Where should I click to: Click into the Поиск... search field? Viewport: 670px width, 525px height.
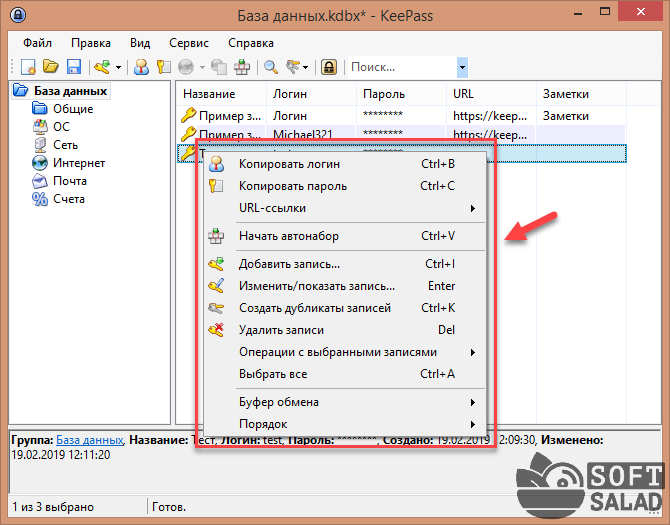click(403, 67)
